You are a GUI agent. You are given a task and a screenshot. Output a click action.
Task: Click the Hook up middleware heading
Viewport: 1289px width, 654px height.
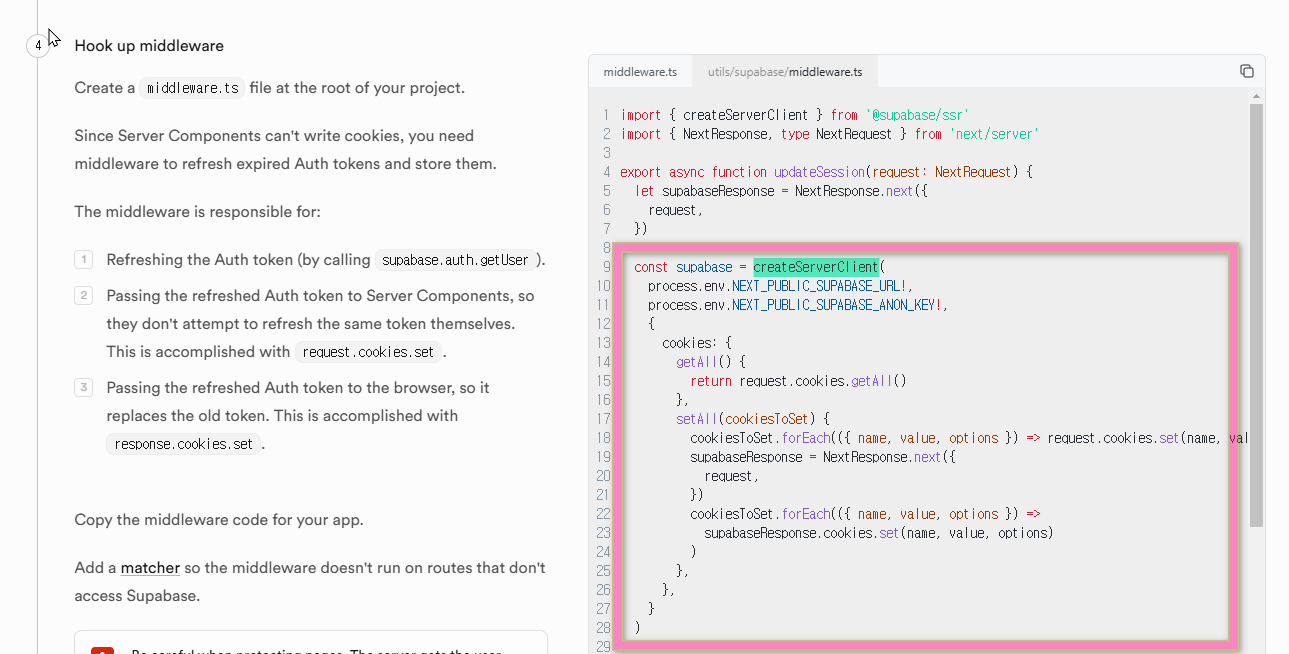pos(150,45)
